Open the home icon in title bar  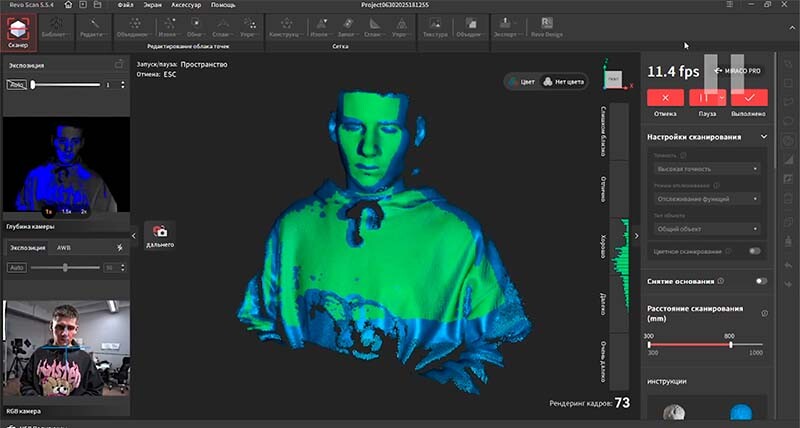click(x=68, y=5)
